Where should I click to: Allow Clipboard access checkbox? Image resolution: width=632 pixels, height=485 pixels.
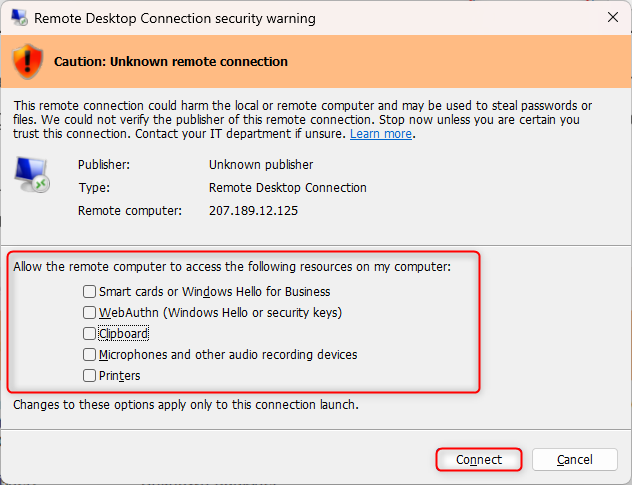[x=90, y=334]
